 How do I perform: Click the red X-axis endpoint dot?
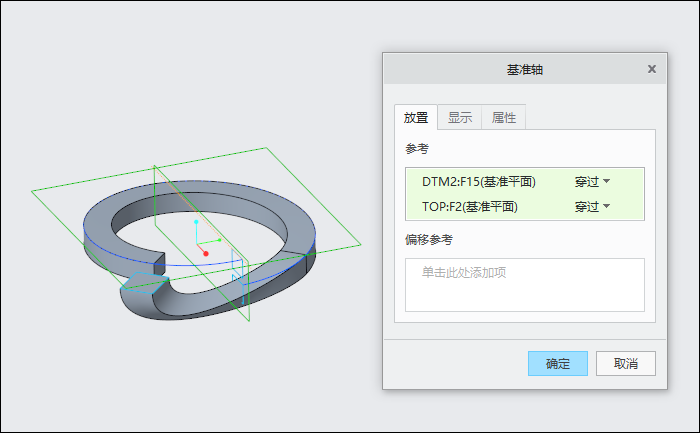click(206, 254)
